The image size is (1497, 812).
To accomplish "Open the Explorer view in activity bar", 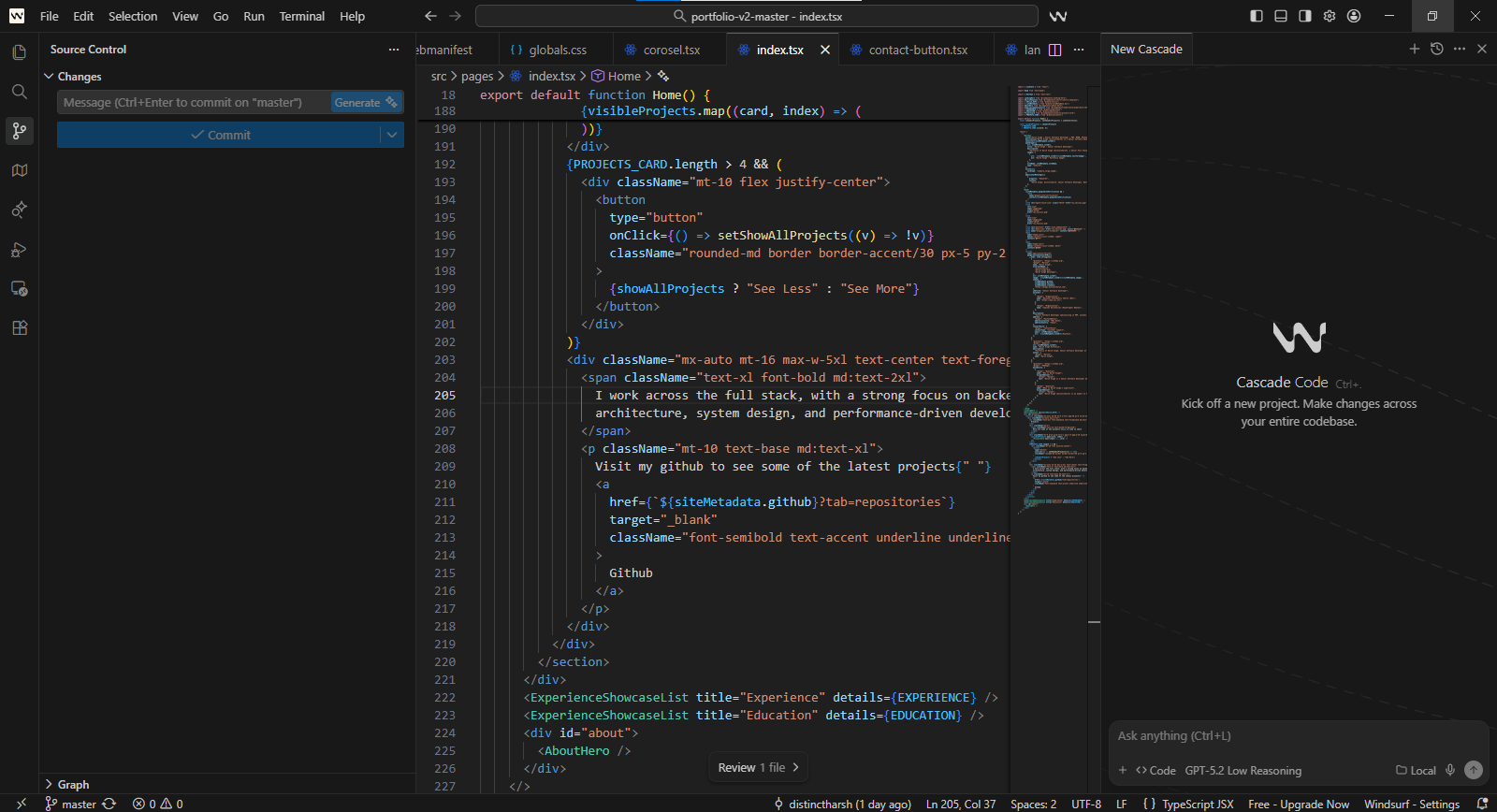I will (x=19, y=52).
